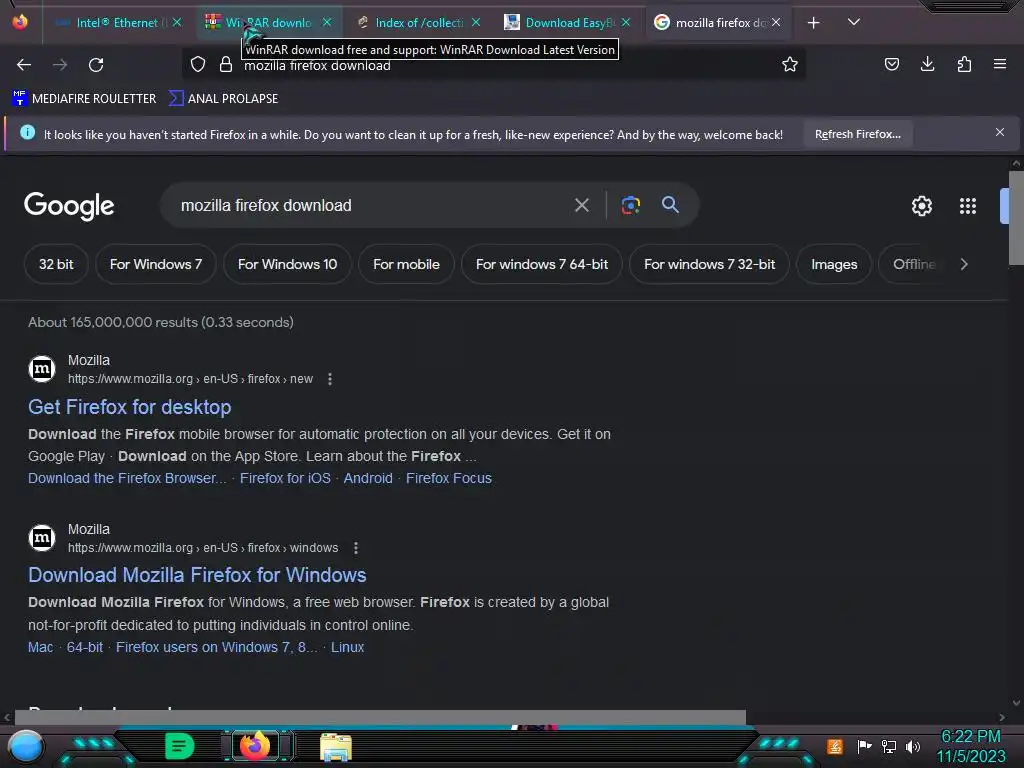Show more filter chips arrow
The width and height of the screenshot is (1024, 768).
(x=964, y=264)
